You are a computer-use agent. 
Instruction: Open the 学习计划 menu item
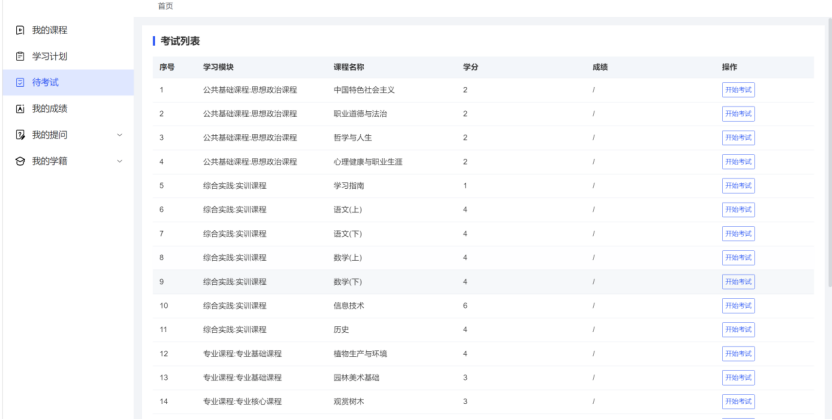pyautogui.click(x=49, y=57)
